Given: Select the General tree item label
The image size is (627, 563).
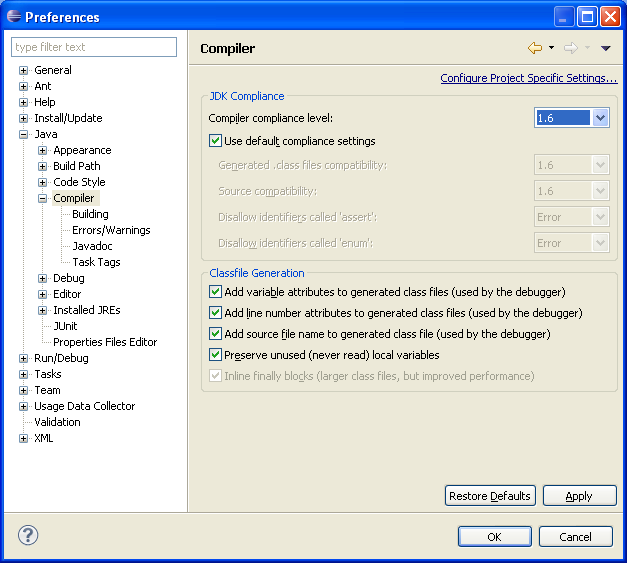Looking at the screenshot, I should tap(53, 70).
